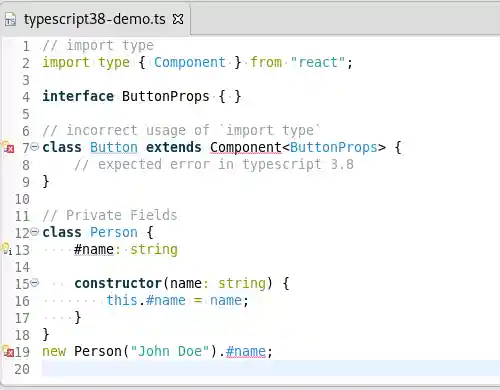500x390 pixels.
Task: Click the underlined #name on line 19
Action: tap(246, 351)
